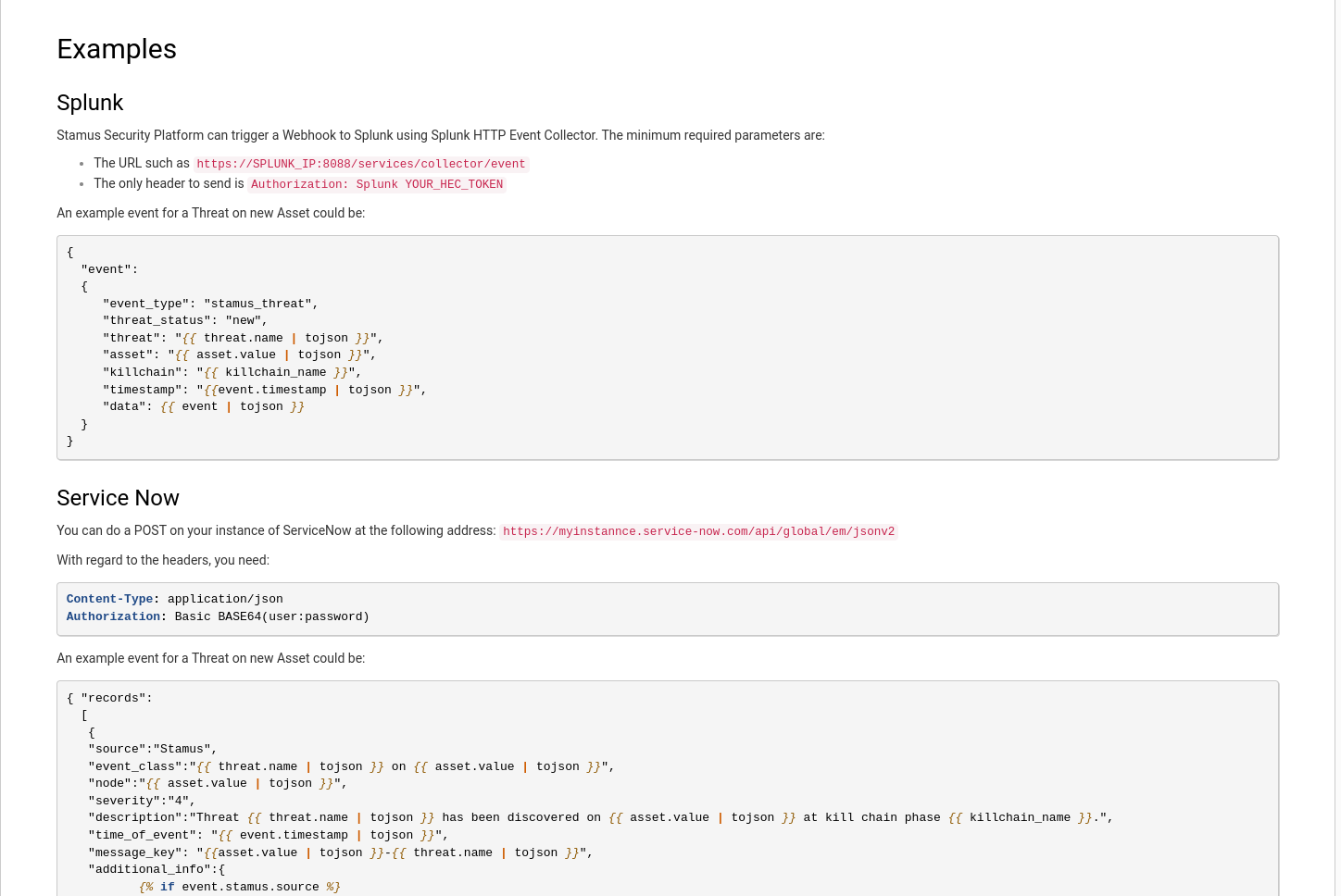Click the "event": line in Splunk code block
Image resolution: width=1341 pixels, height=896 pixels.
[109, 269]
